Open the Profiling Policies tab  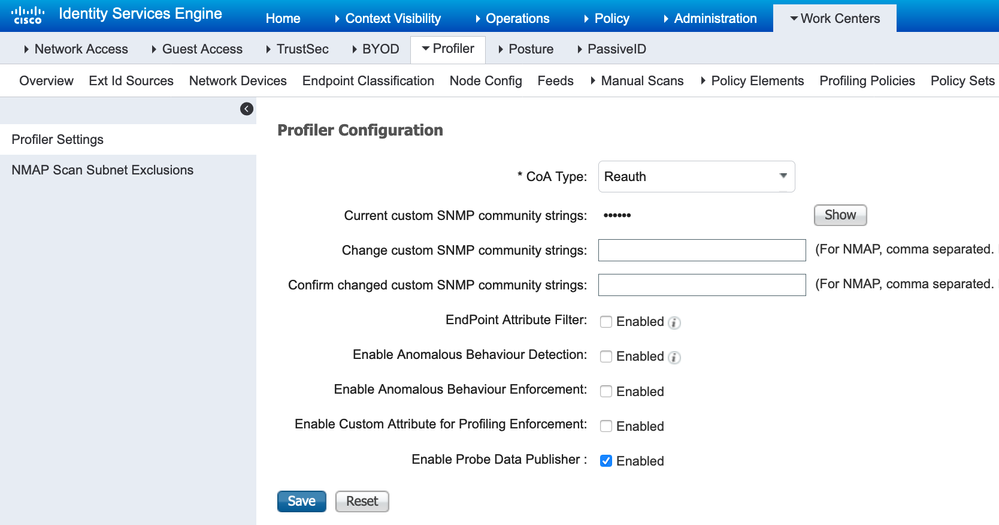867,81
